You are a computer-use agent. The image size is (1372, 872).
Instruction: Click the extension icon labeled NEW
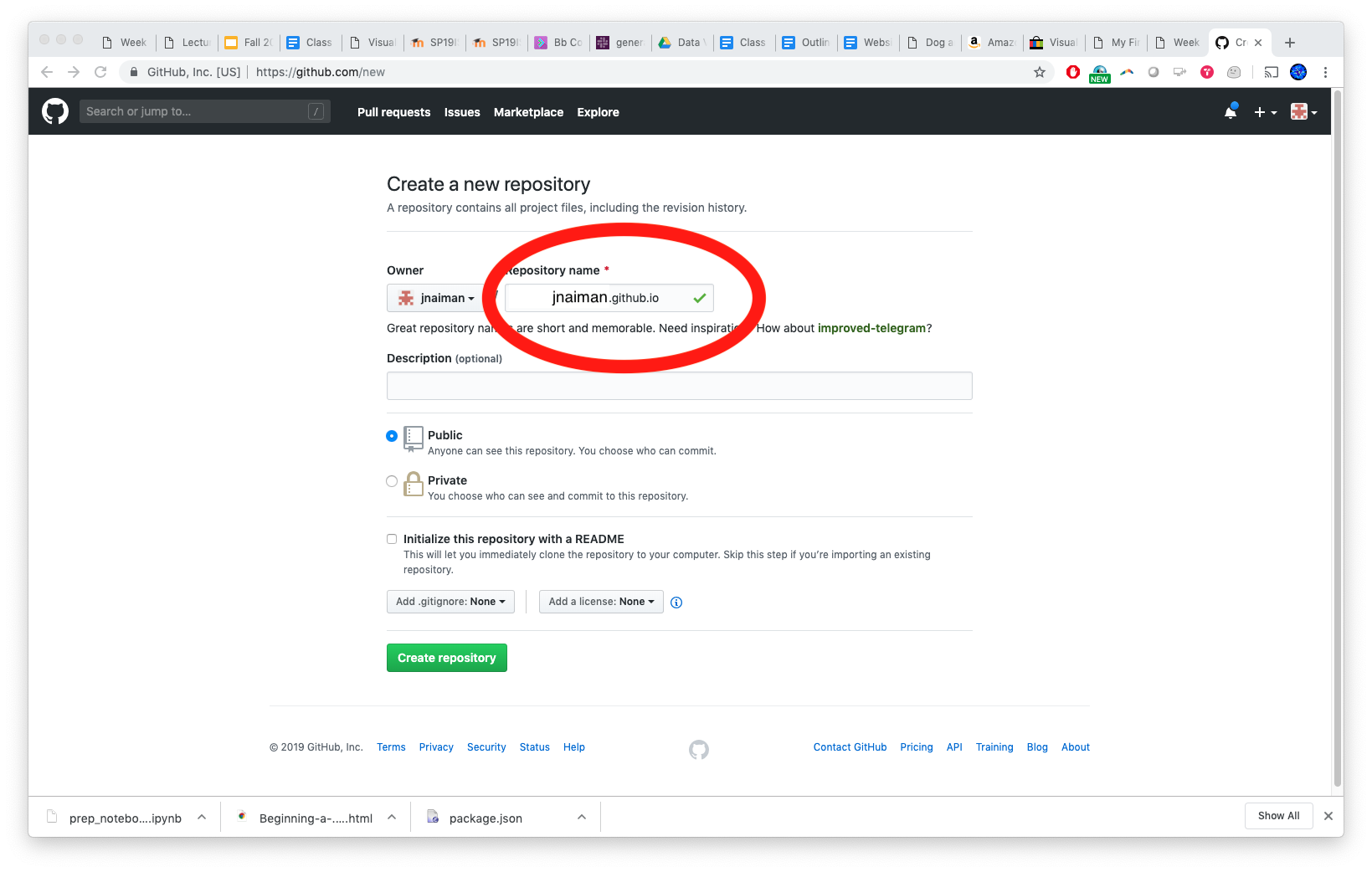tap(1100, 74)
